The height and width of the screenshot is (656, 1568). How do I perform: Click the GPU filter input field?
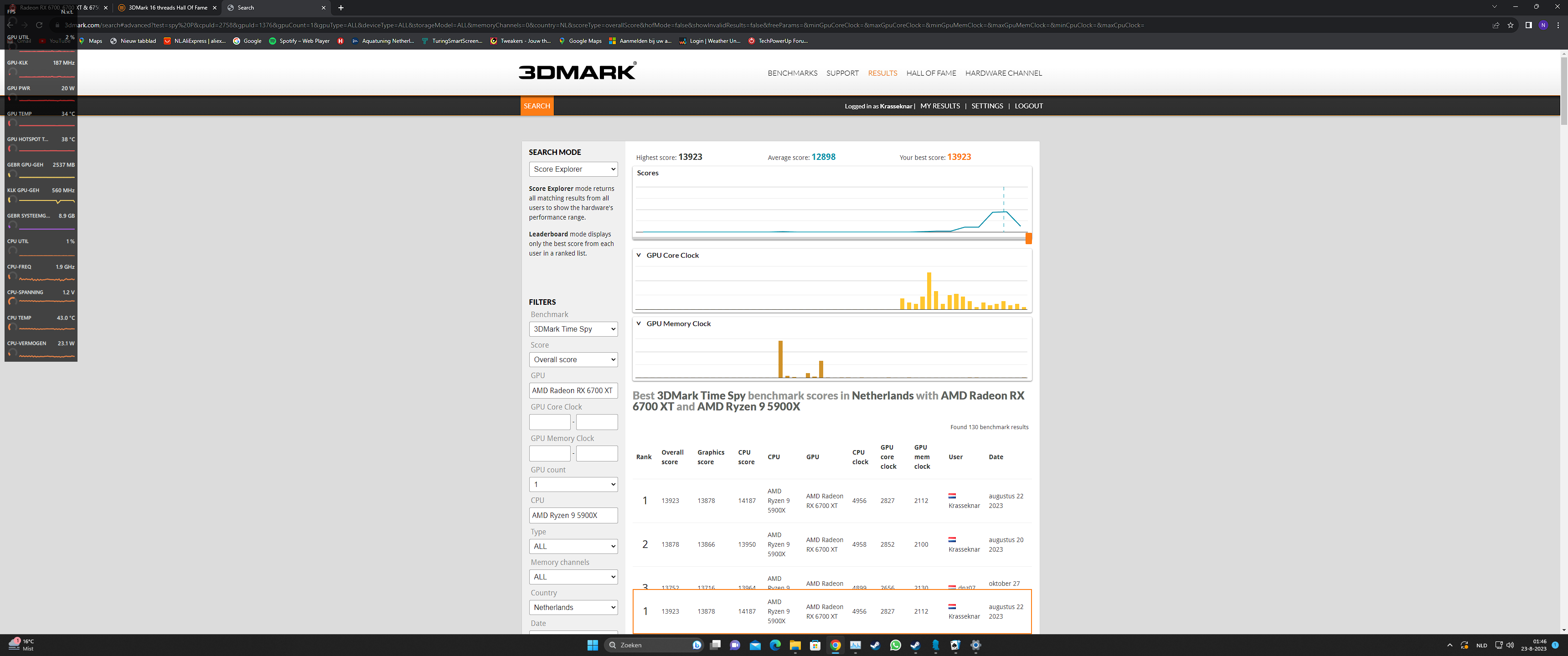[x=573, y=391]
